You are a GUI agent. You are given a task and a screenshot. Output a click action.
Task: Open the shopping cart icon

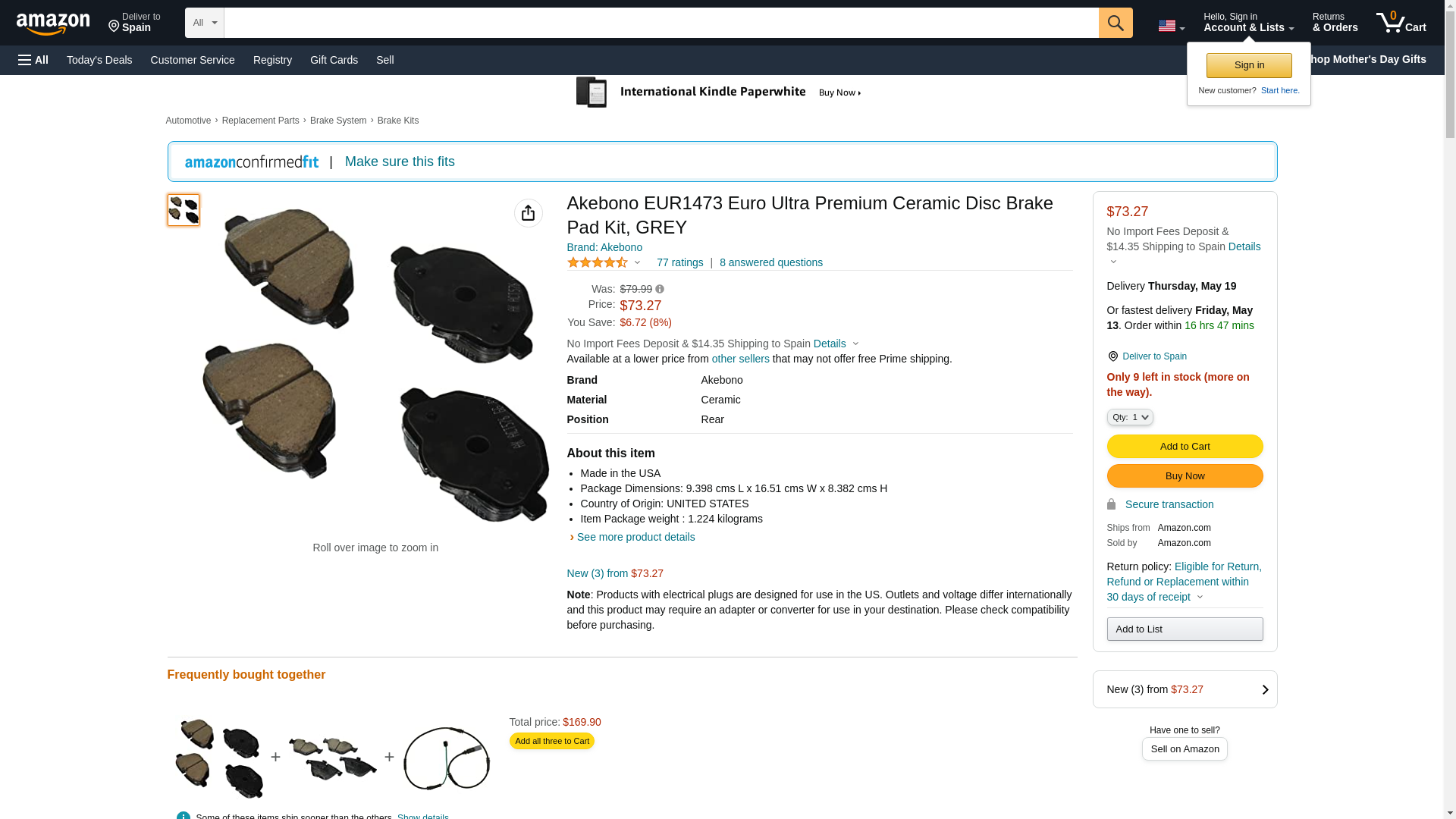1401,22
